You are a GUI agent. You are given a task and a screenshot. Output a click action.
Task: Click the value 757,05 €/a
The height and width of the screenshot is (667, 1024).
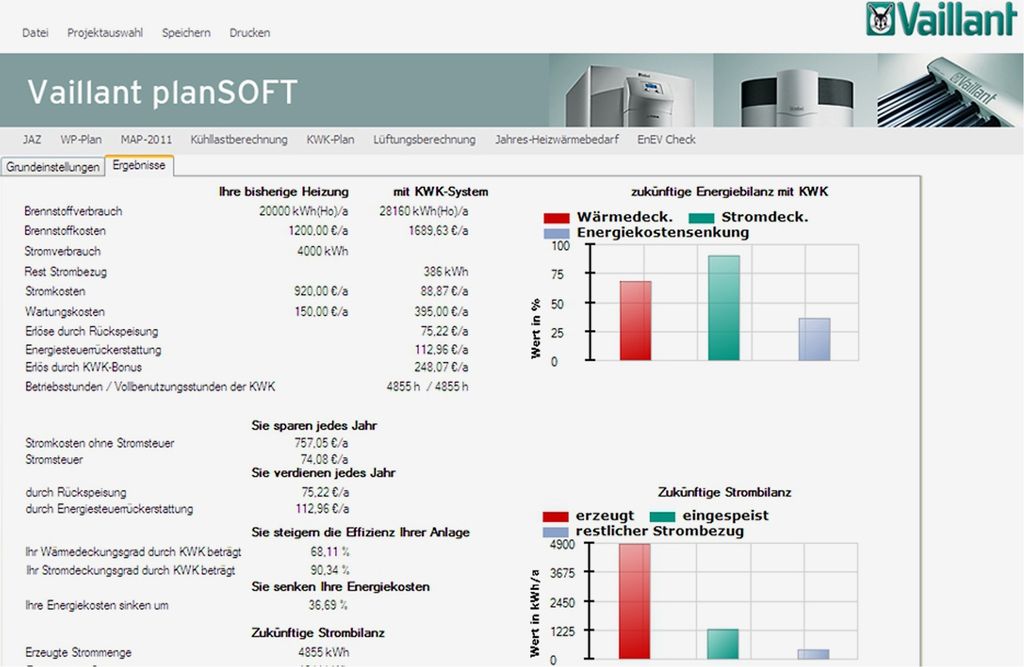(x=321, y=444)
